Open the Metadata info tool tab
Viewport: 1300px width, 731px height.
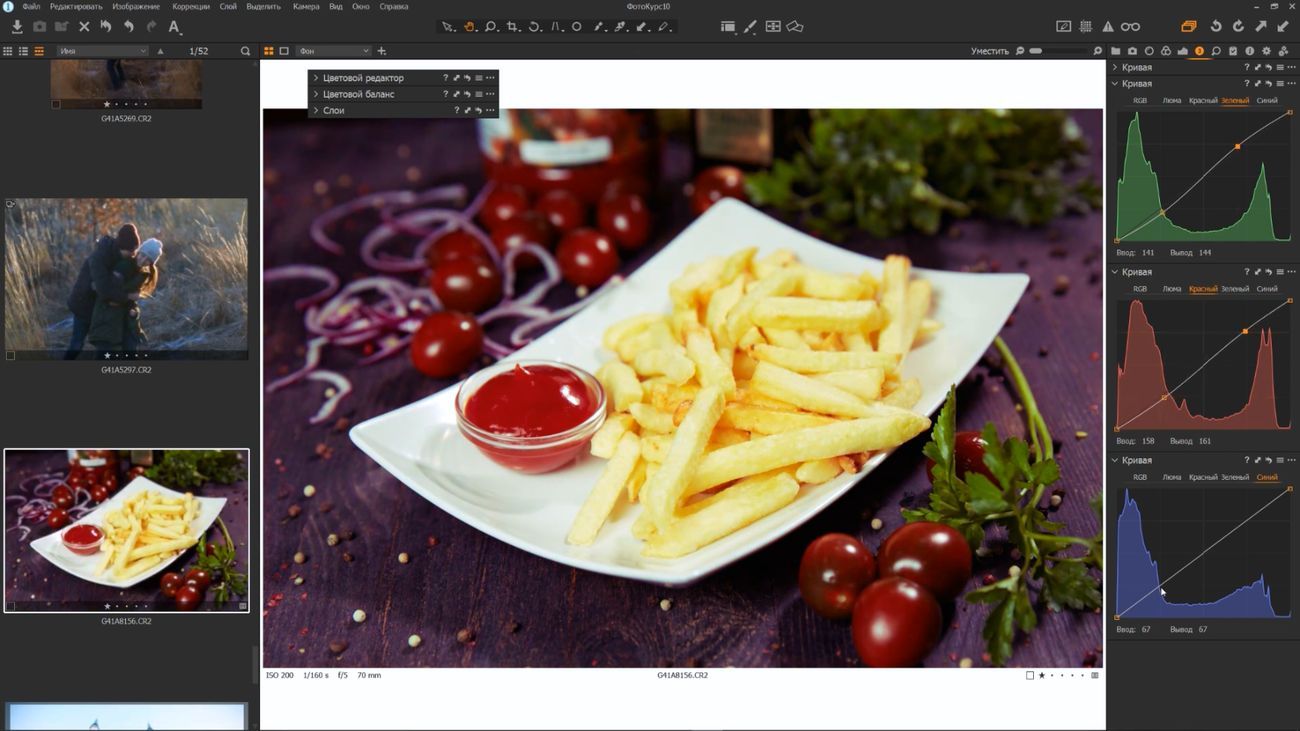pos(1250,51)
